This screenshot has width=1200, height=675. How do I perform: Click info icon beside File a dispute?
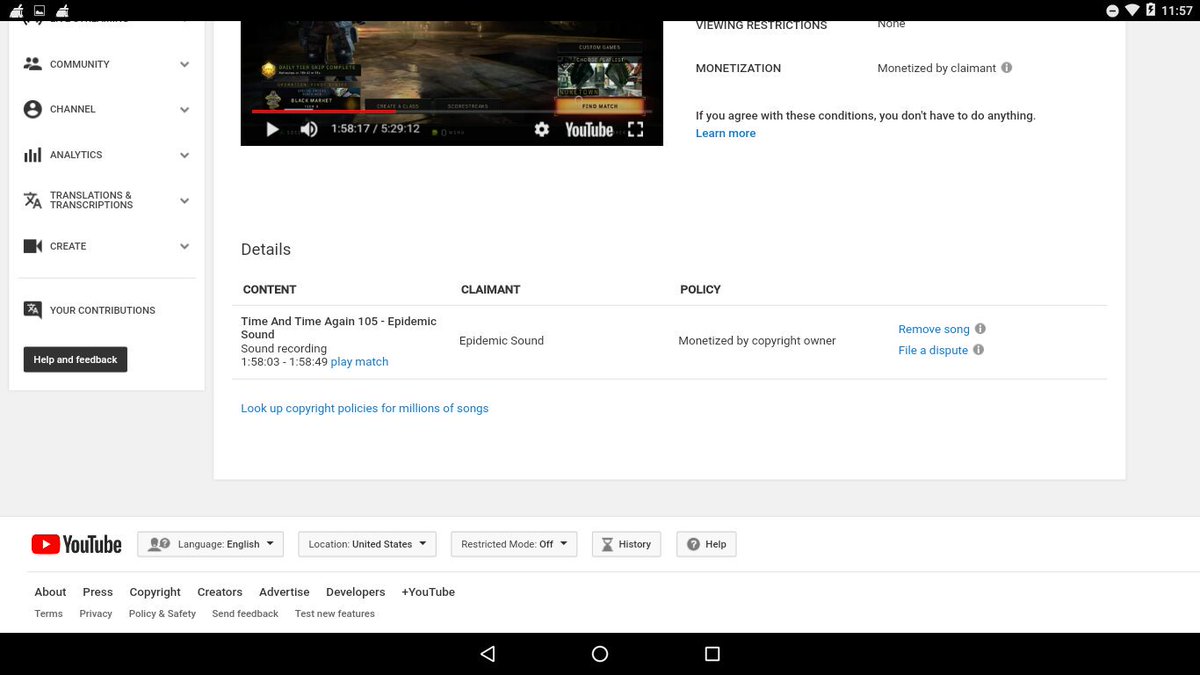(x=978, y=350)
